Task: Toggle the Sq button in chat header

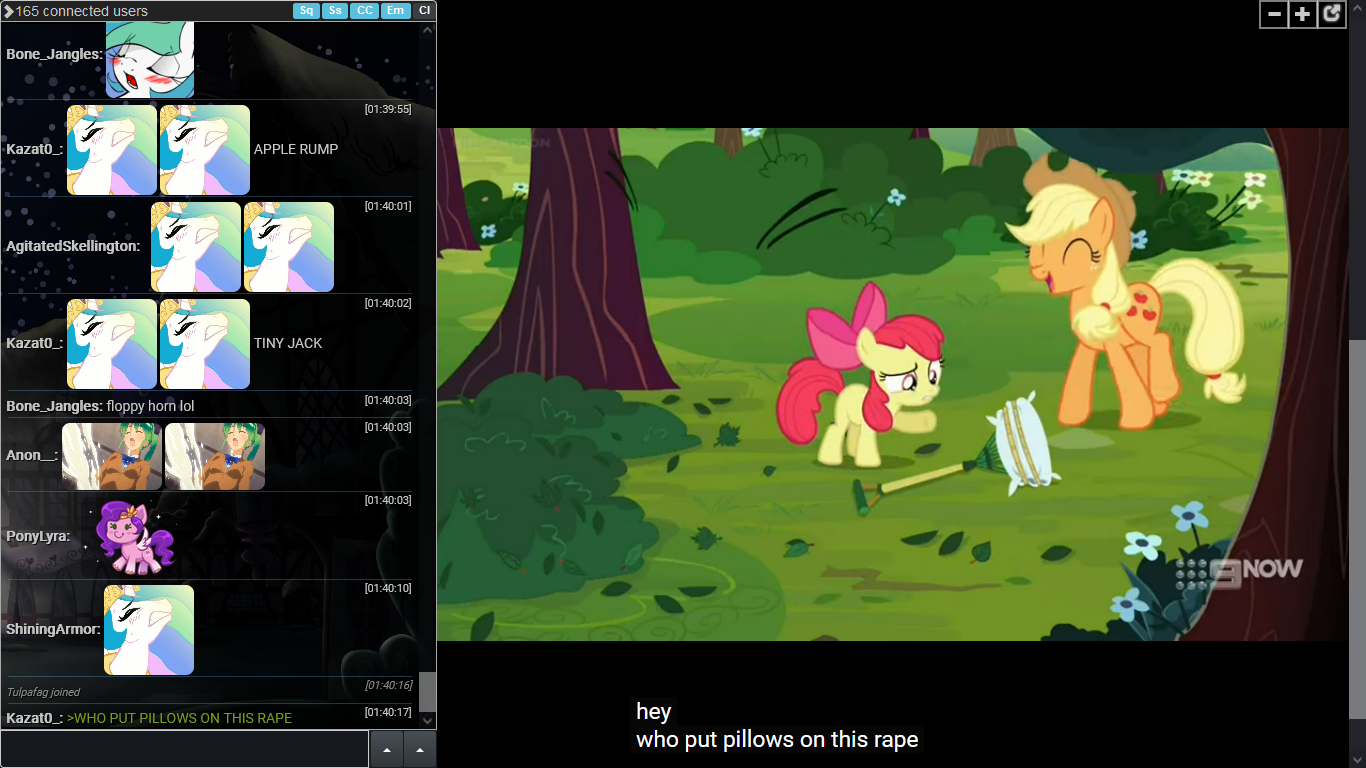Action: tap(306, 11)
